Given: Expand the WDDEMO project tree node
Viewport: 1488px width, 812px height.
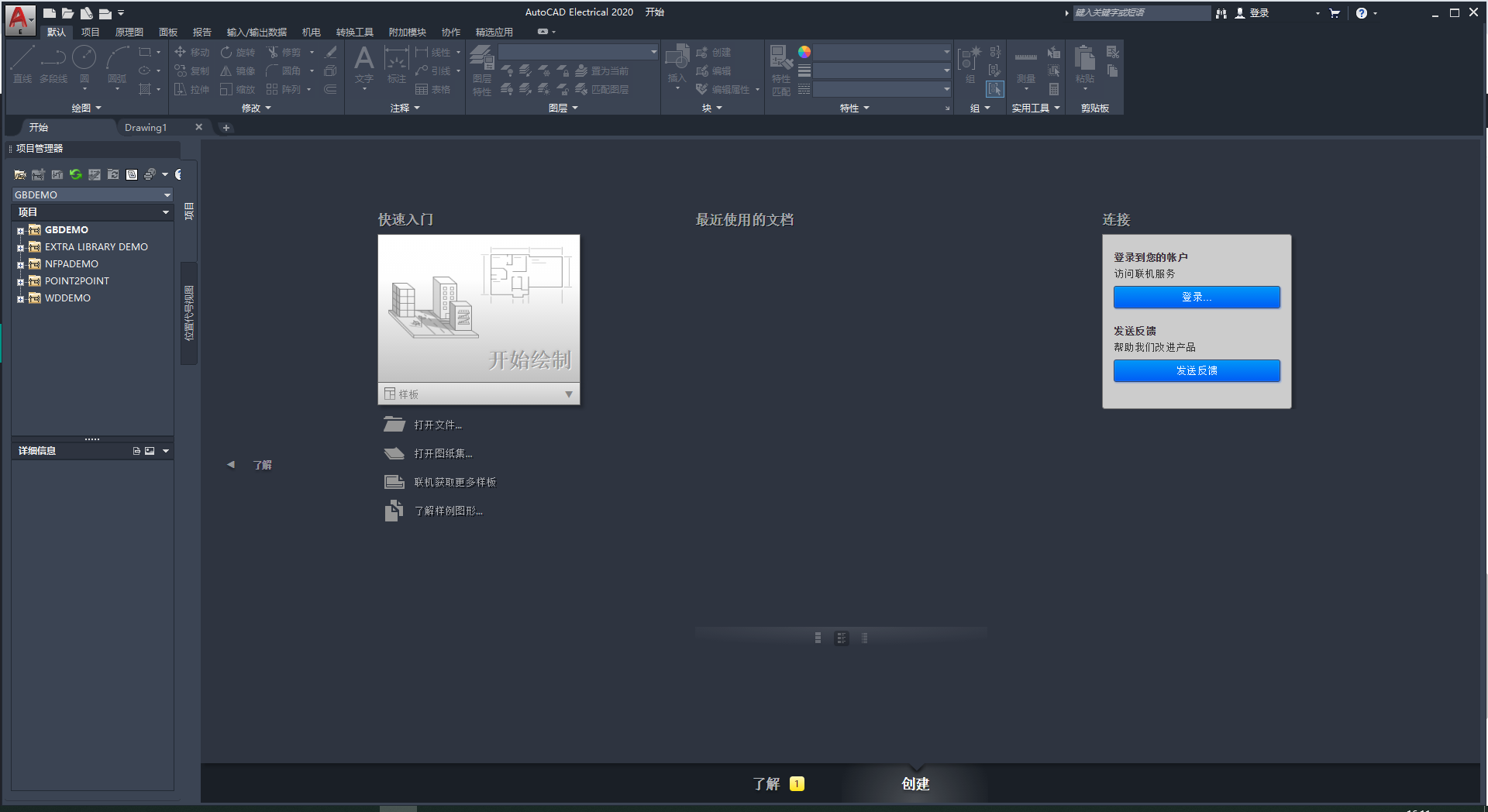Looking at the screenshot, I should pos(20,298).
